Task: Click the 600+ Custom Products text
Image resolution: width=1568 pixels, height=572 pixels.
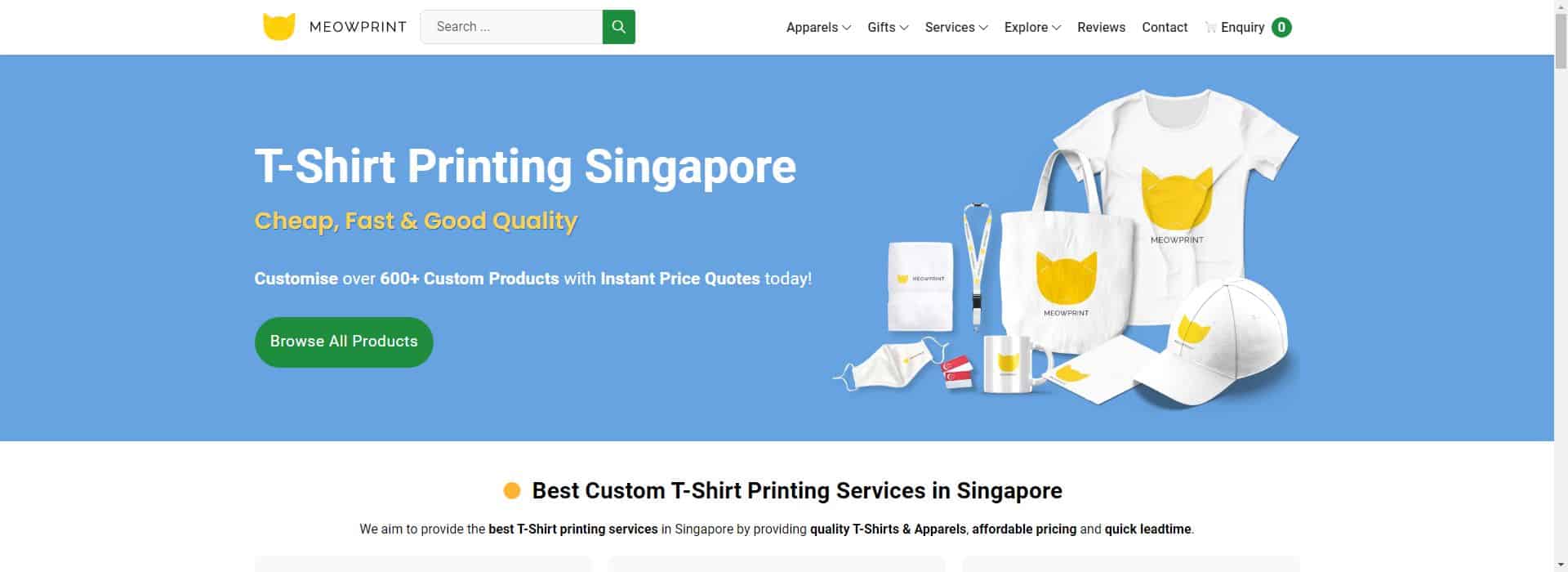Action: (x=470, y=279)
